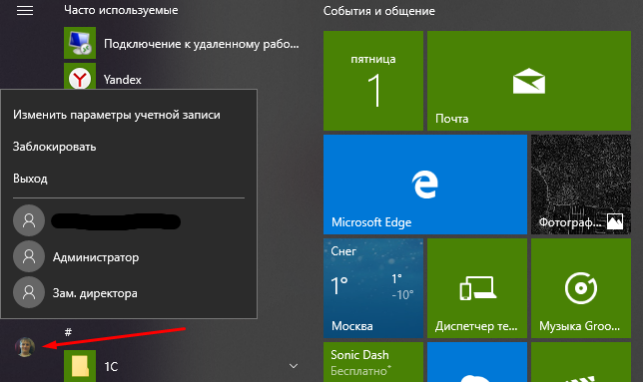Click the "1C" folder label
The image size is (643, 382).
click(111, 366)
